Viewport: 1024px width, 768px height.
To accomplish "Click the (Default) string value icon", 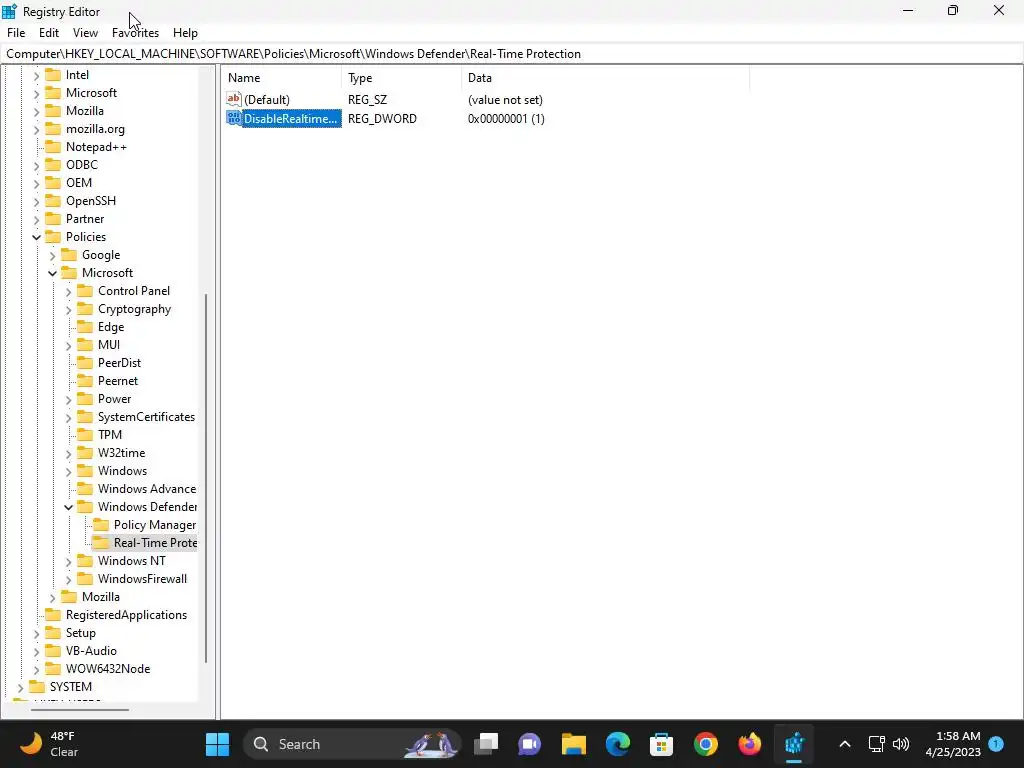I will pos(234,99).
